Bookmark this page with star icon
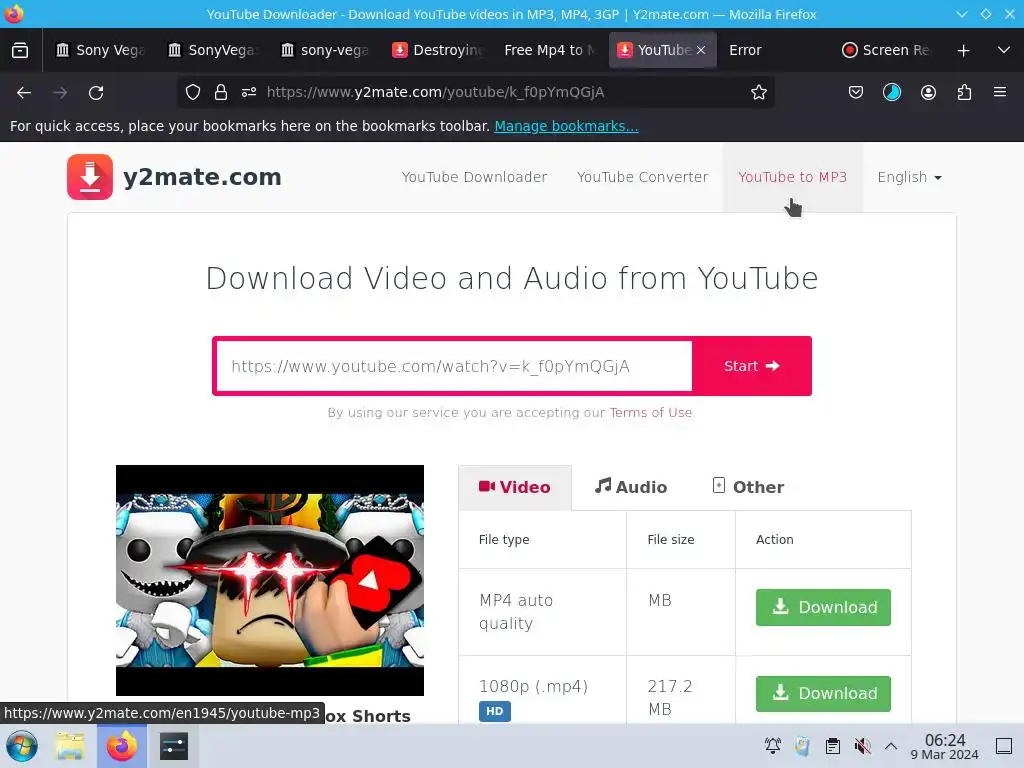 [758, 93]
